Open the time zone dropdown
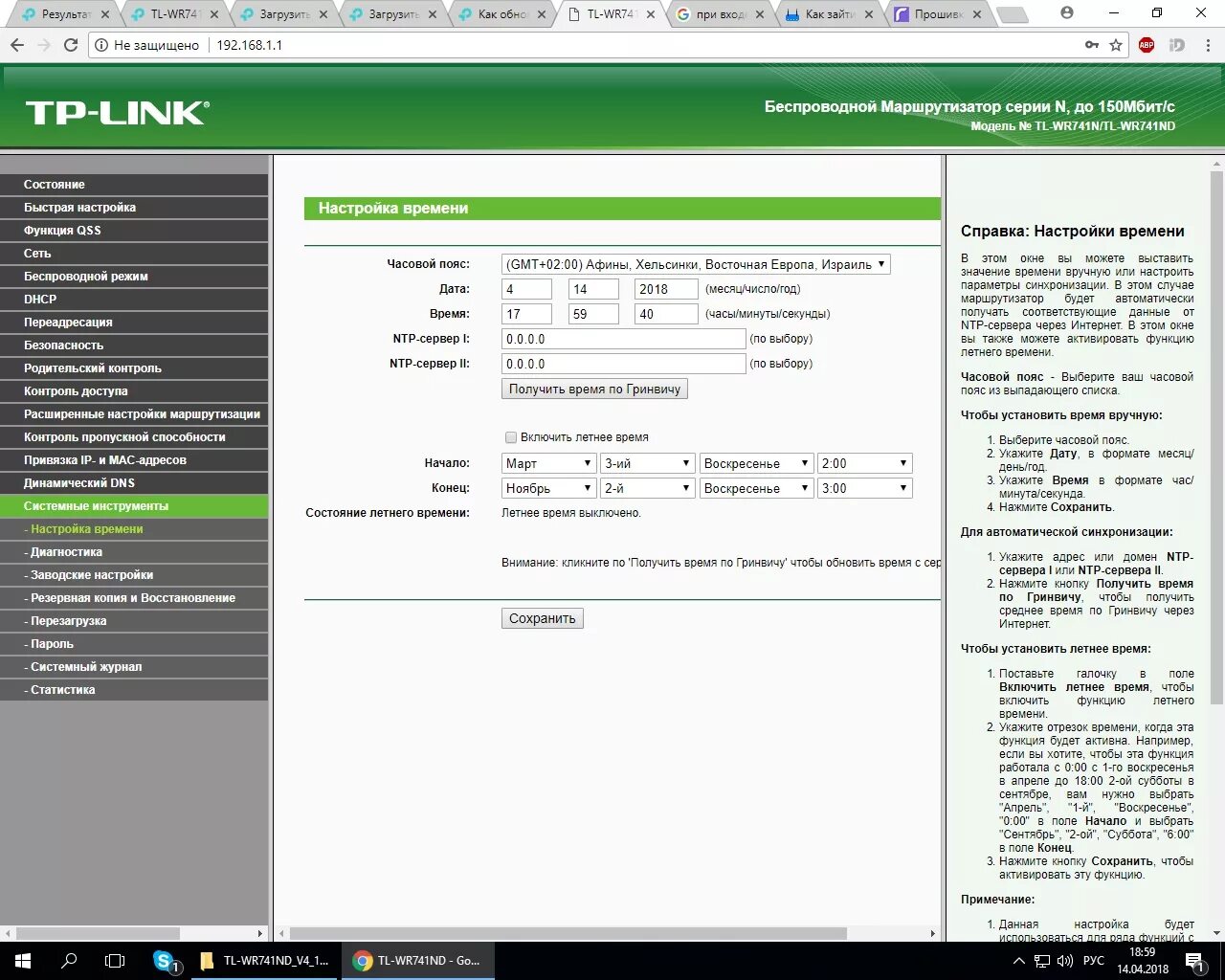The height and width of the screenshot is (980, 1225). 696,264
